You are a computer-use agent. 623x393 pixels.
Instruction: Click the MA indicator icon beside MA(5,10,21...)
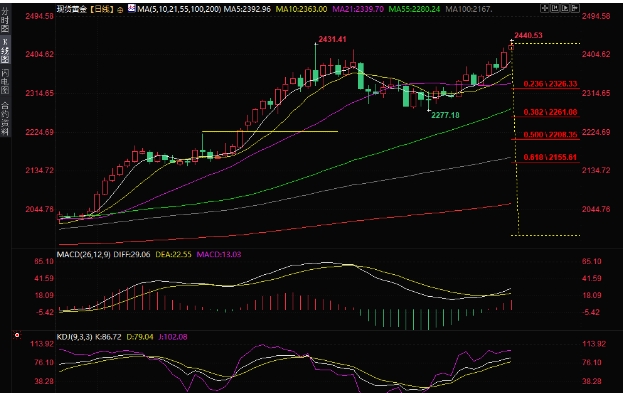(132, 8)
